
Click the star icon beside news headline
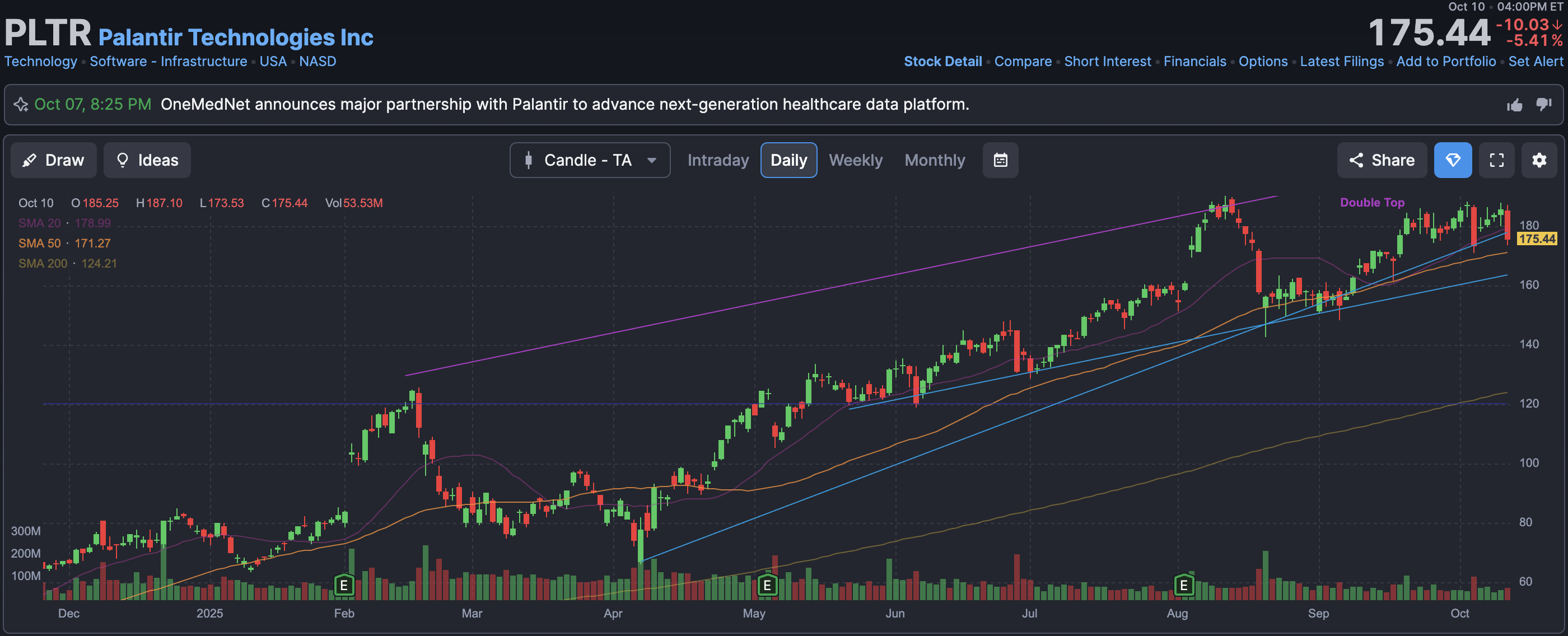click(x=21, y=105)
